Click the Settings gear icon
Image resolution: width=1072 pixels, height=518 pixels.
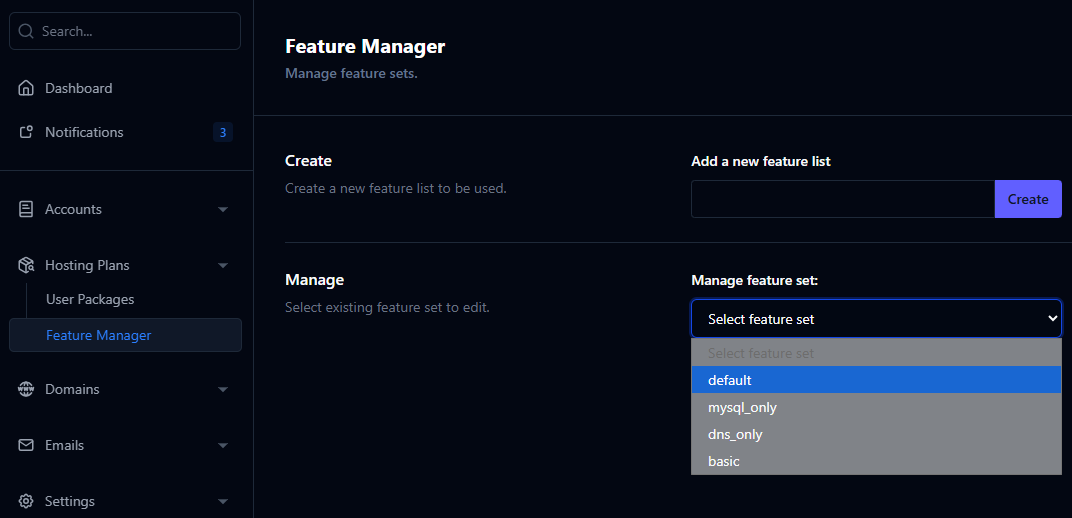click(26, 501)
